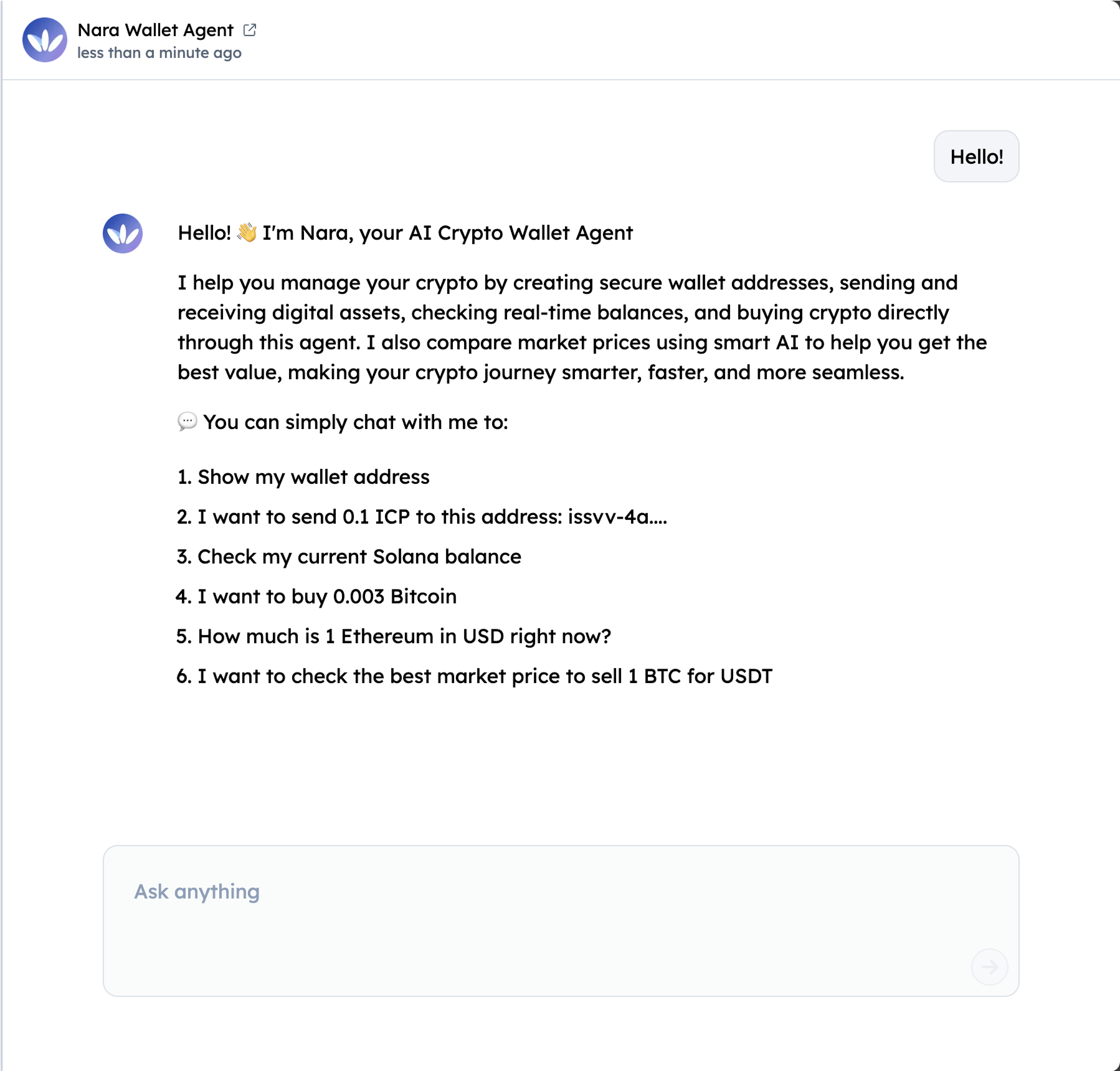
Task: Select suggestion 'Check my current Solana balance'
Action: [x=349, y=556]
